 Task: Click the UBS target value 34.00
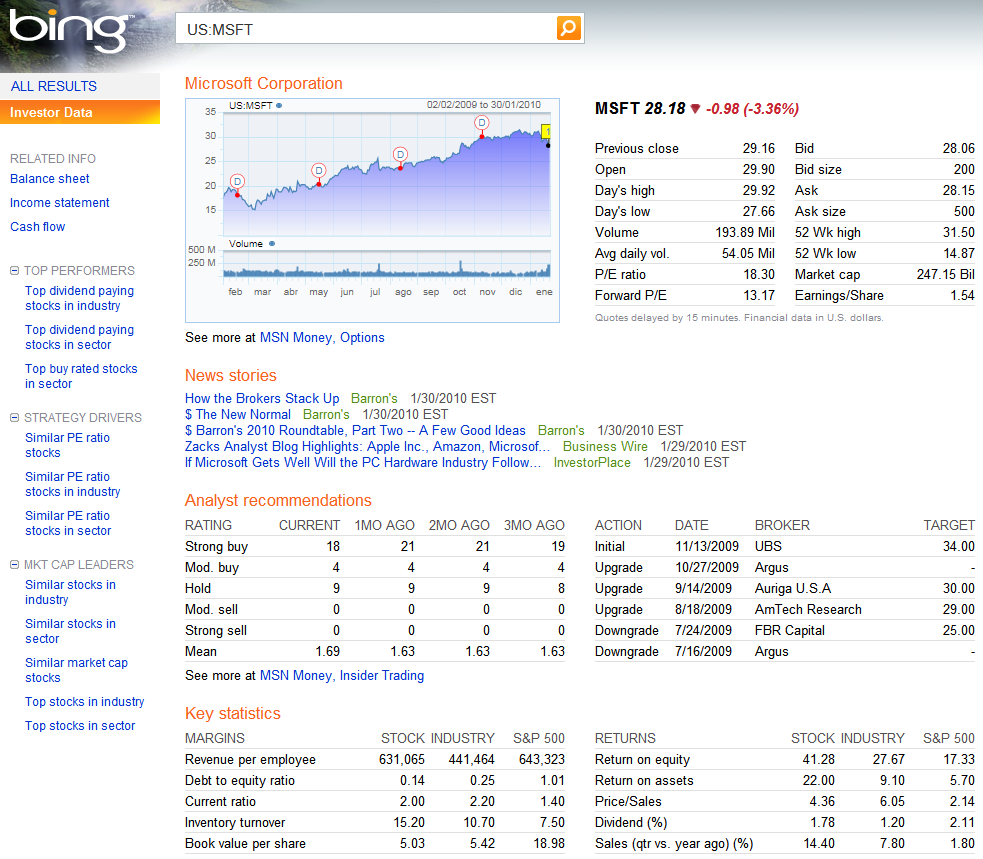(959, 546)
